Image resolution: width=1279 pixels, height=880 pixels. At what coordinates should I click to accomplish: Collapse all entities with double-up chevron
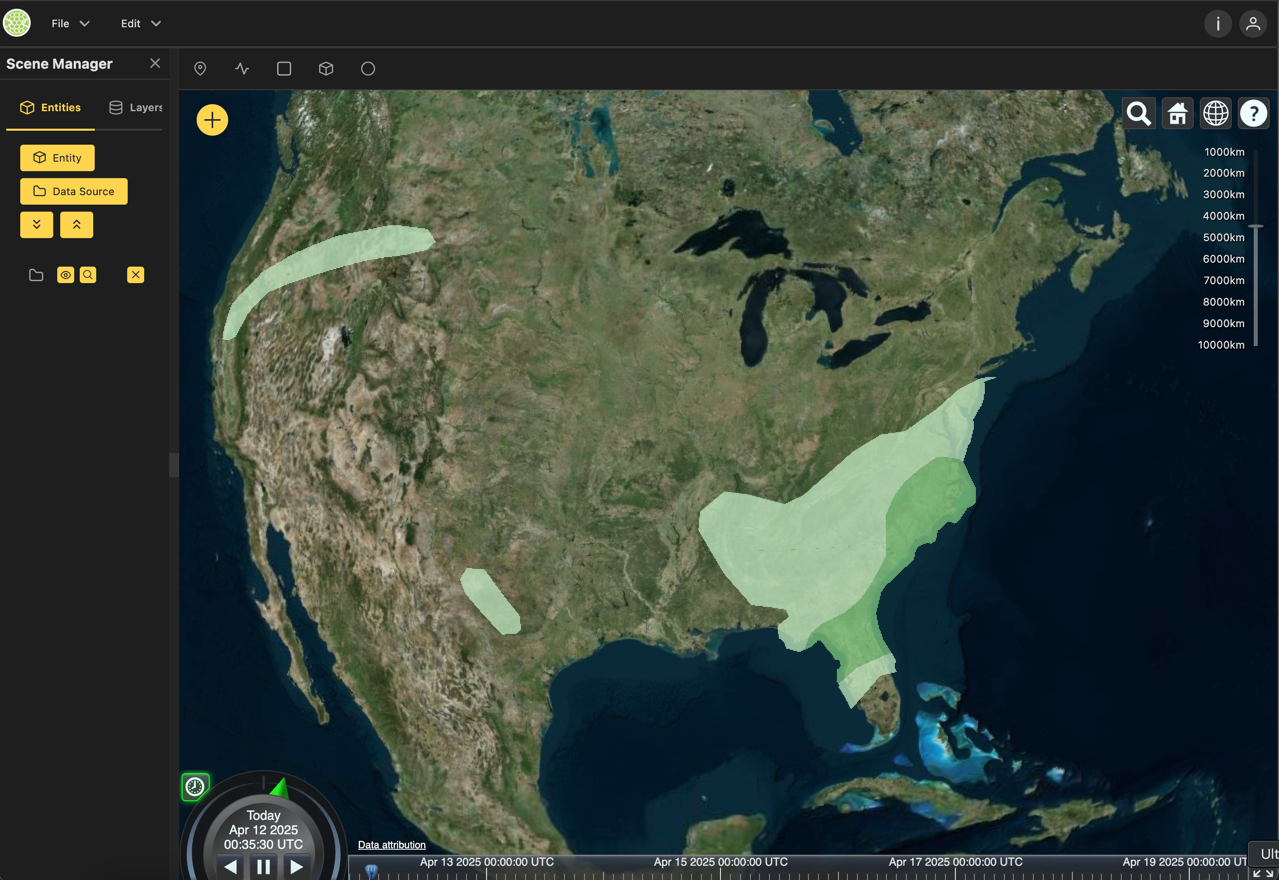pyautogui.click(x=77, y=225)
